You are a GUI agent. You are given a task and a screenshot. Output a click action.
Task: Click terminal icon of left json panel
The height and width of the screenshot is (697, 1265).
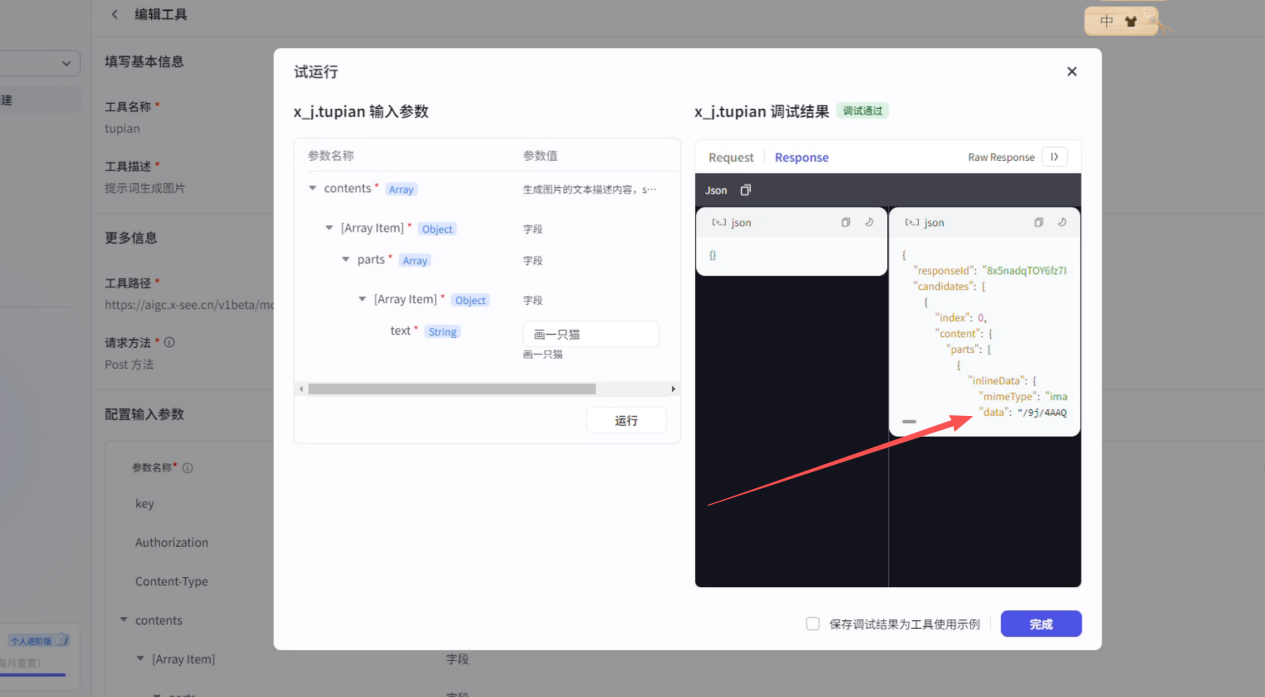pyautogui.click(x=719, y=223)
